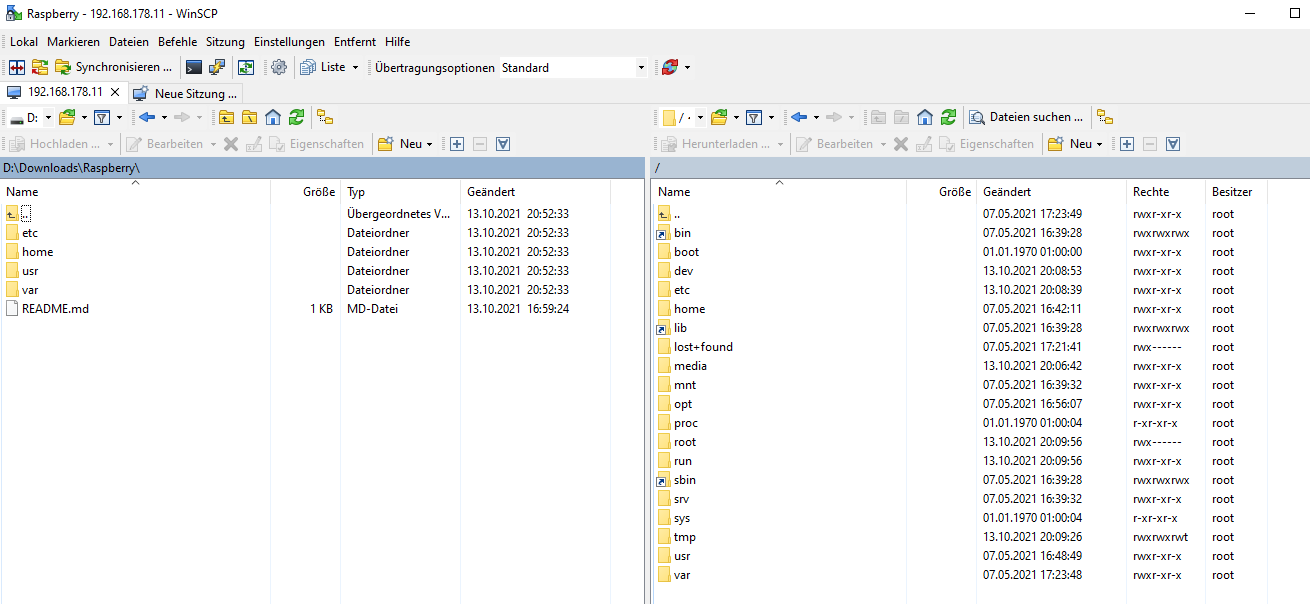The width and height of the screenshot is (1310, 604).
Task: Open the Liste queue dropdown
Action: (330, 67)
